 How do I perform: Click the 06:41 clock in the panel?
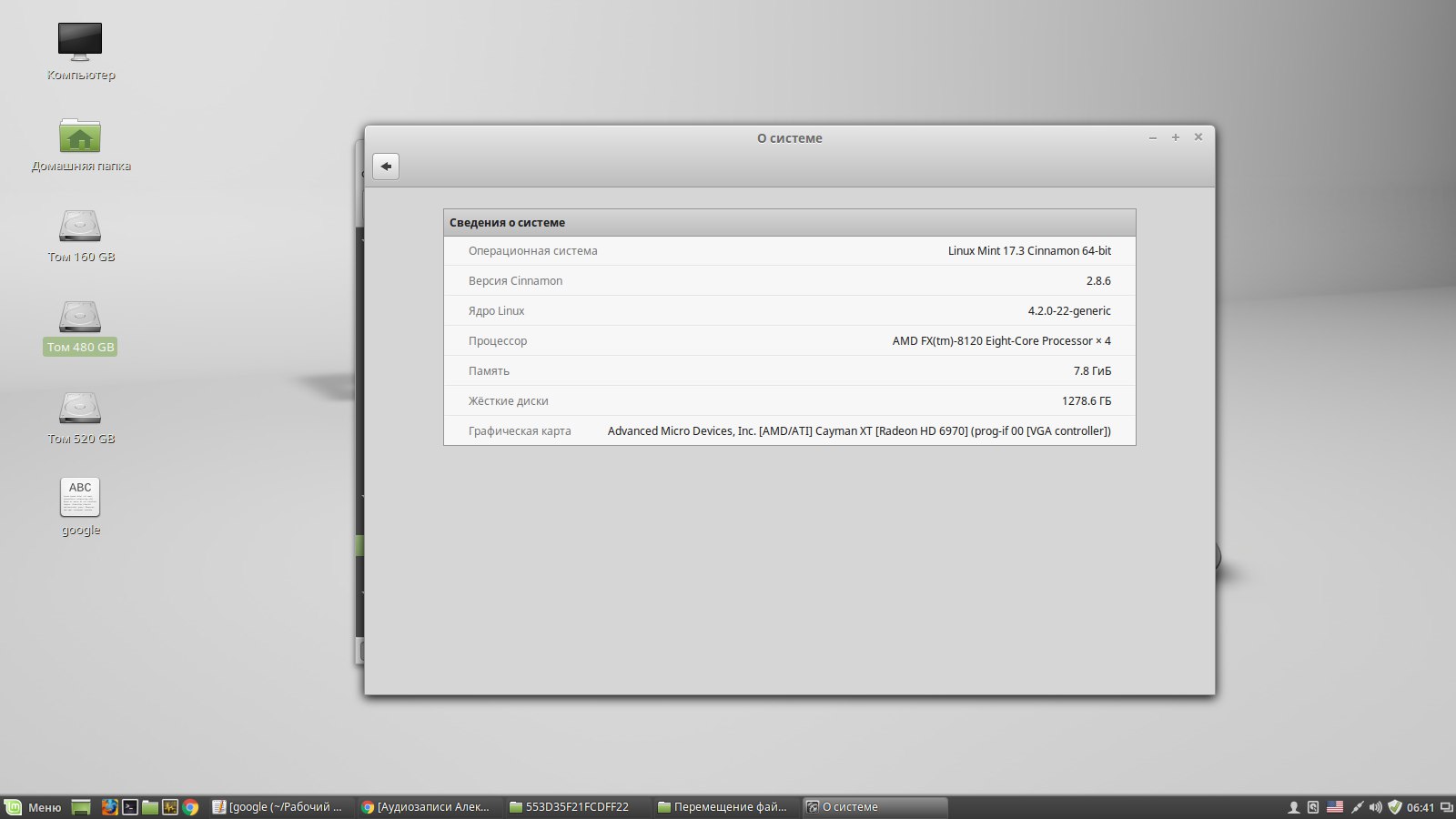pos(1420,807)
